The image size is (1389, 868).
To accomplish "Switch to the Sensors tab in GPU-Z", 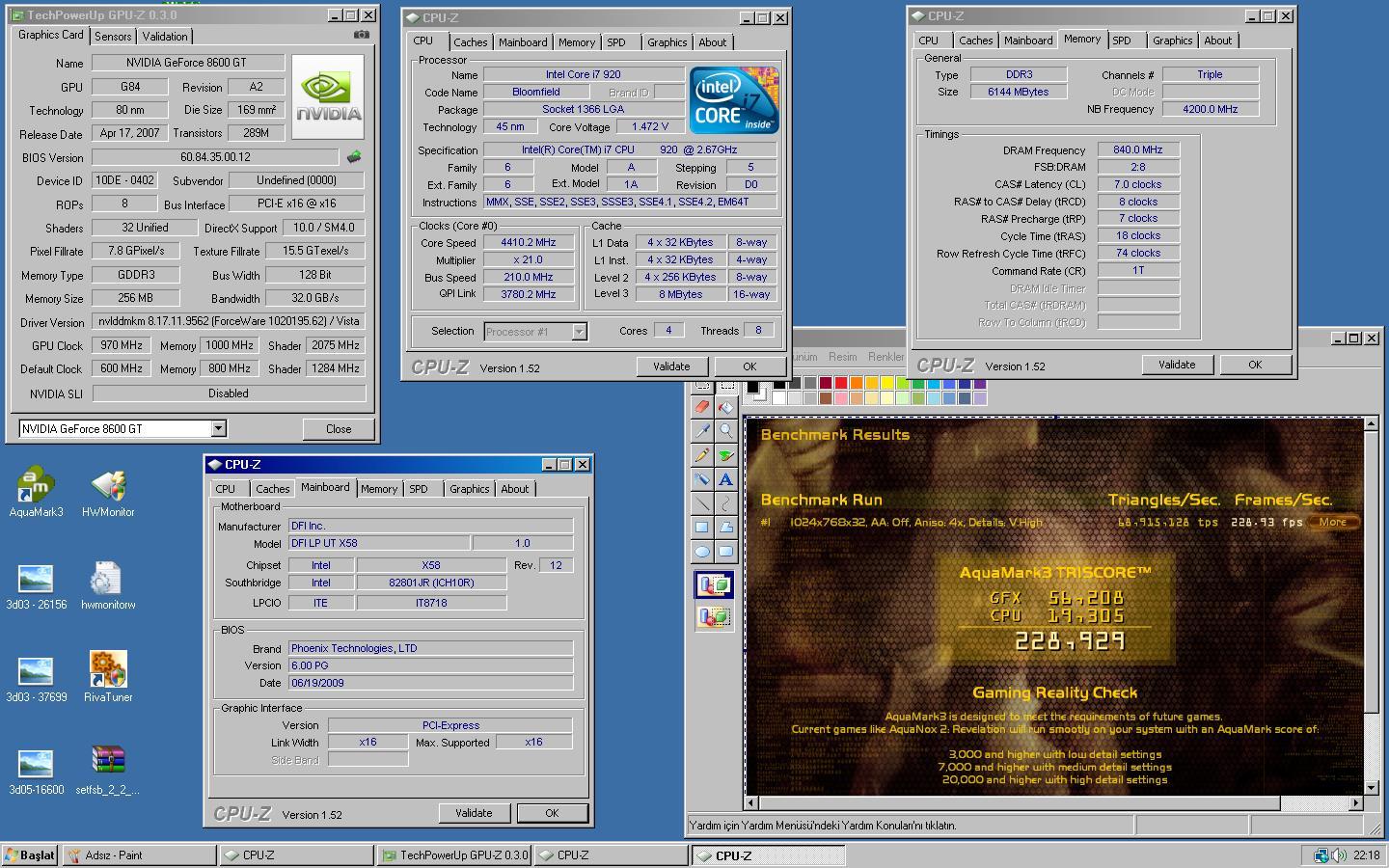I will 113,37.
